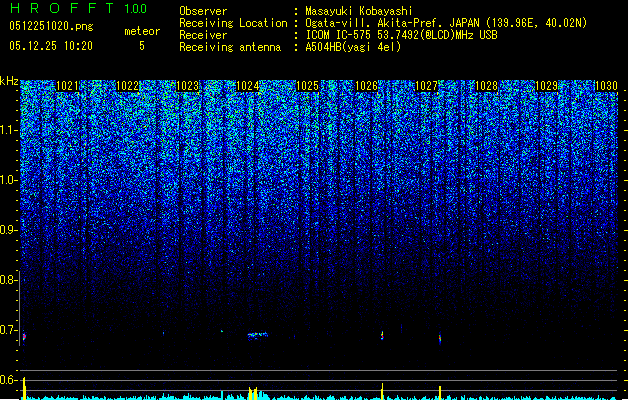Click the yellow intensity spike below 1026
The height and width of the screenshot is (400, 629).
pos(382,391)
